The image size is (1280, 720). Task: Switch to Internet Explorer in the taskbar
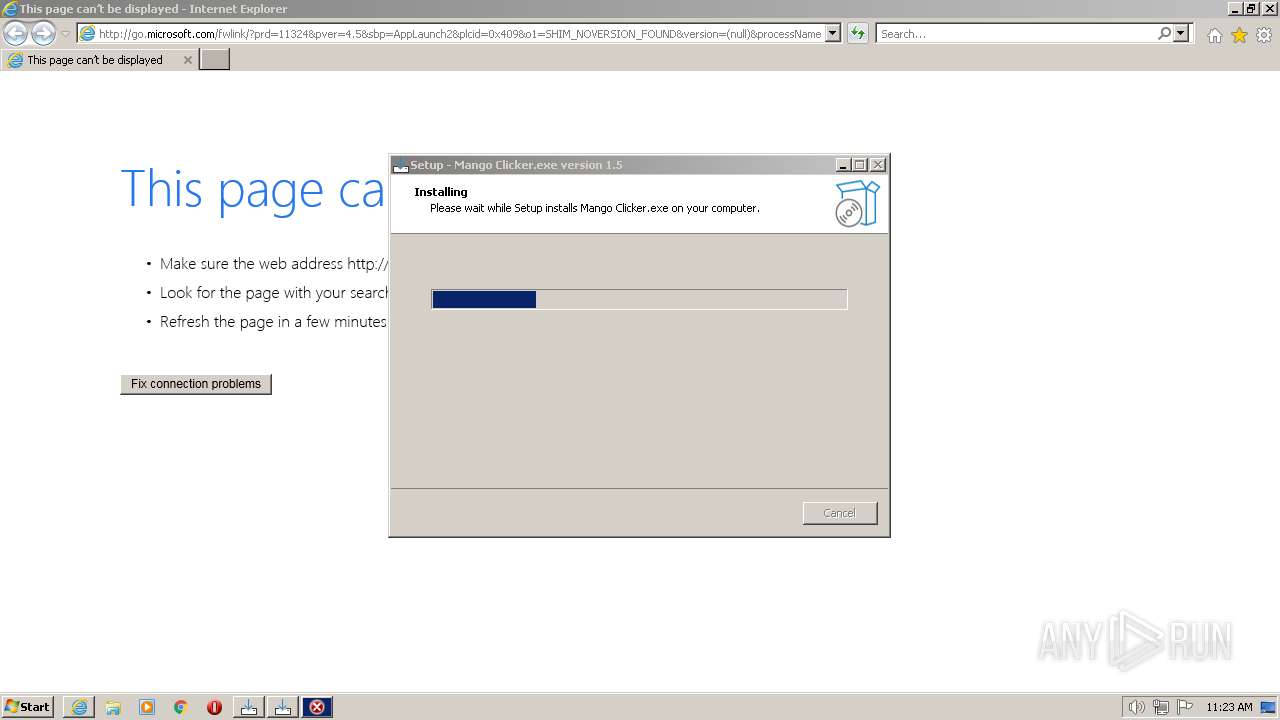(x=79, y=707)
